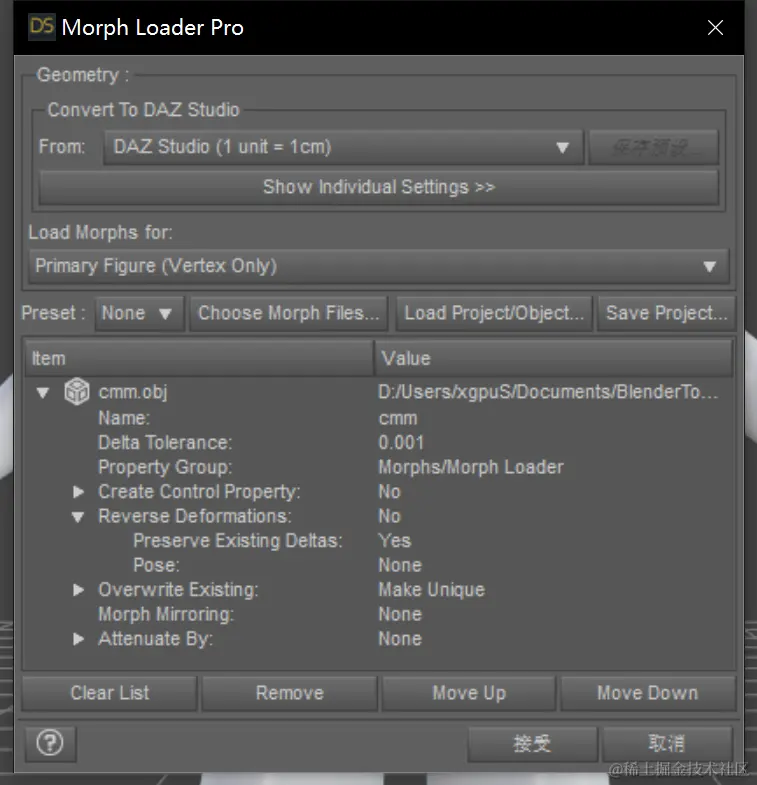Select the Property Group row label
The image size is (757, 785).
165,468
